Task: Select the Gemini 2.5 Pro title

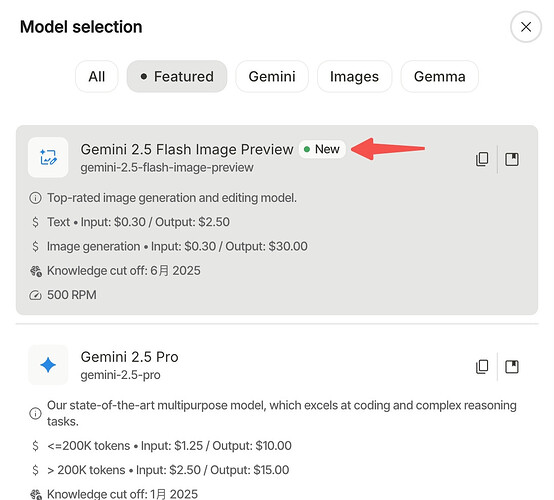Action: (129, 357)
